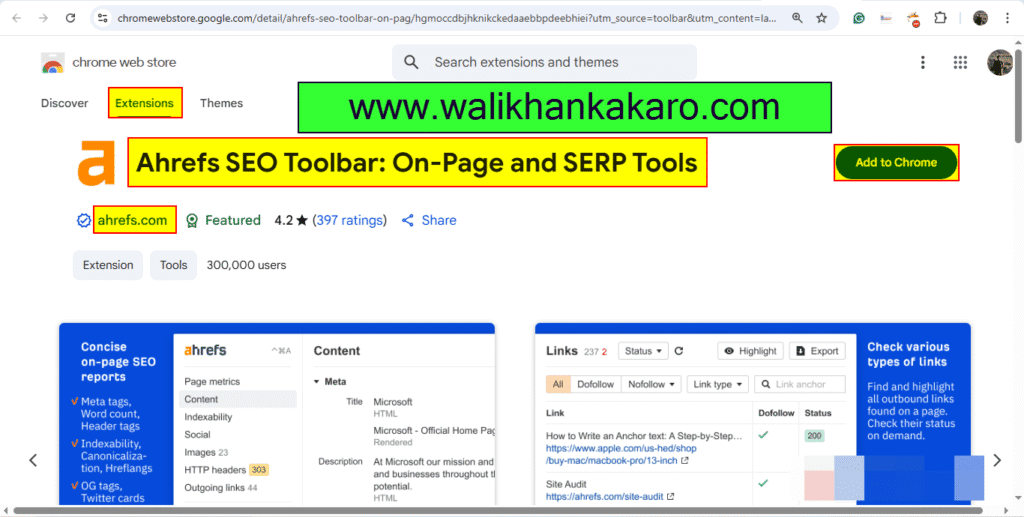The height and width of the screenshot is (517, 1024).
Task: Click the Ahrefs SEO Toolbar title text
Action: (x=417, y=163)
